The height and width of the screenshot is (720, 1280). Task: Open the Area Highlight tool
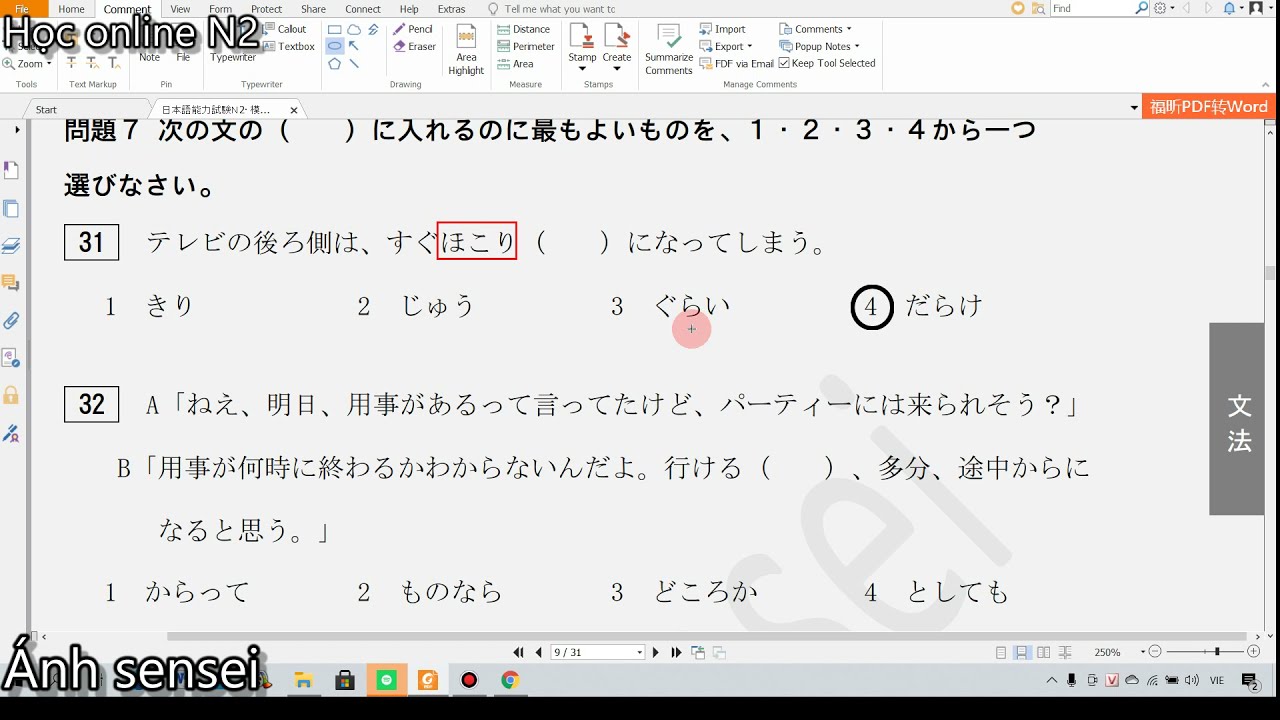(466, 50)
